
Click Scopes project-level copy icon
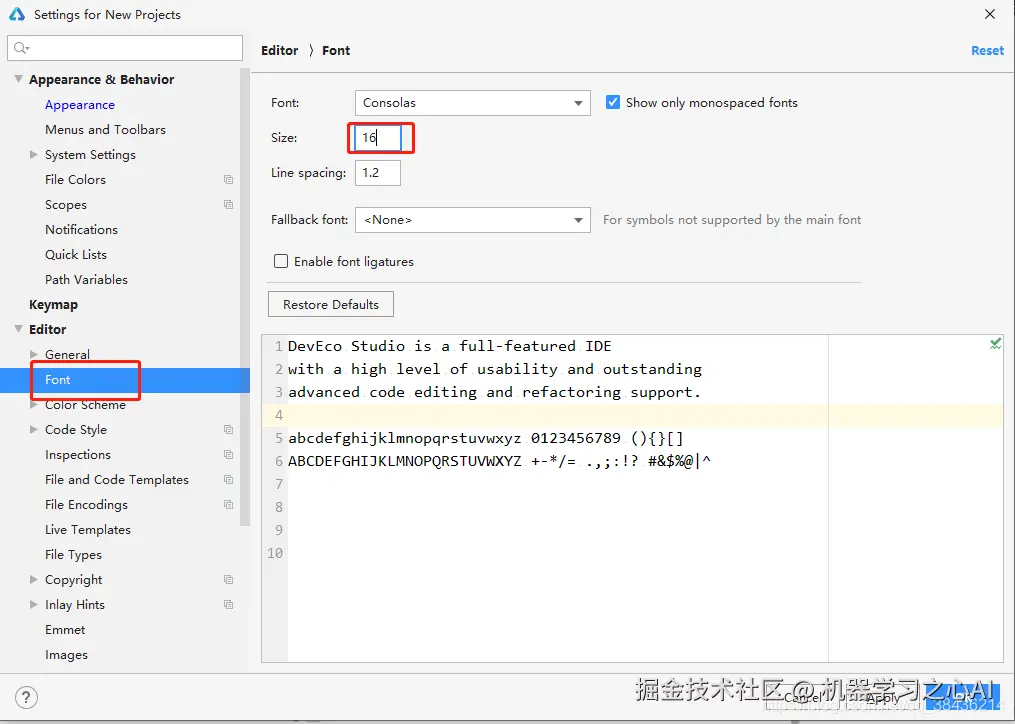(229, 205)
